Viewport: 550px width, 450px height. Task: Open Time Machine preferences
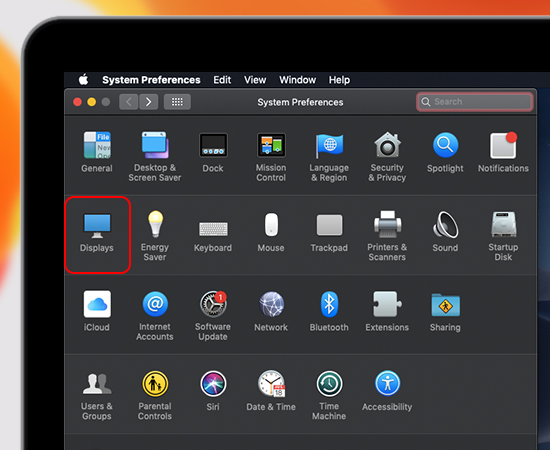click(329, 396)
